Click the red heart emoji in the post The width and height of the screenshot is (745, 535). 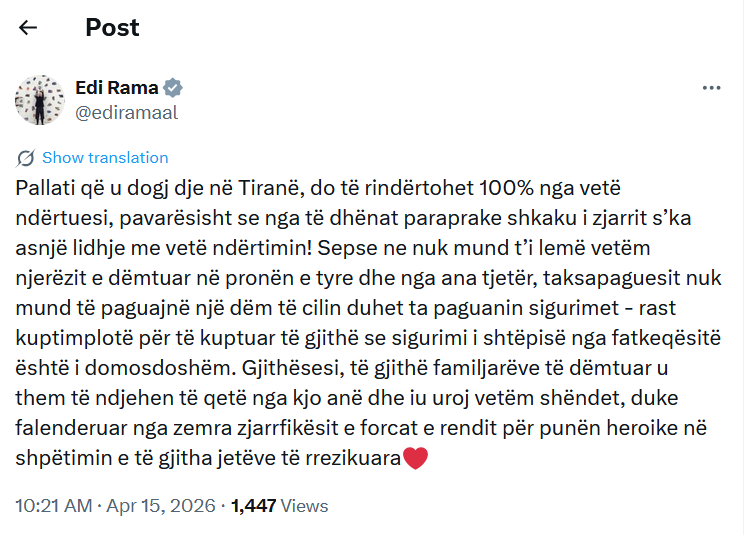(415, 460)
